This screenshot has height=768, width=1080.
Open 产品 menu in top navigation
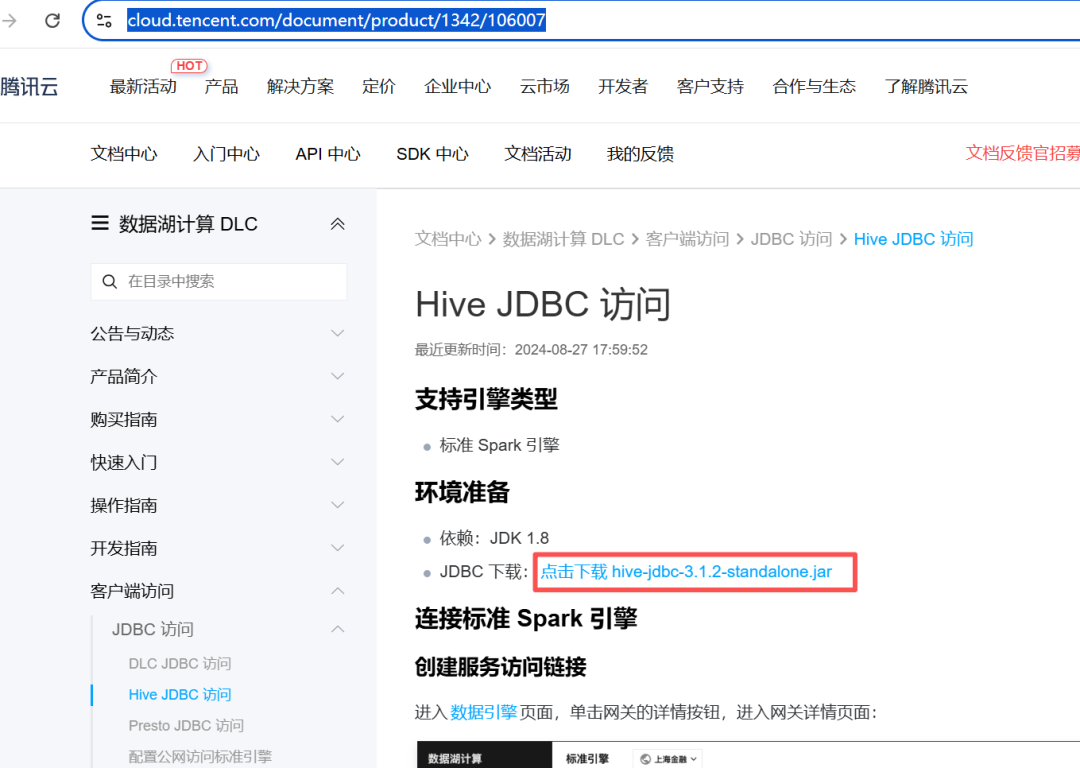[221, 87]
